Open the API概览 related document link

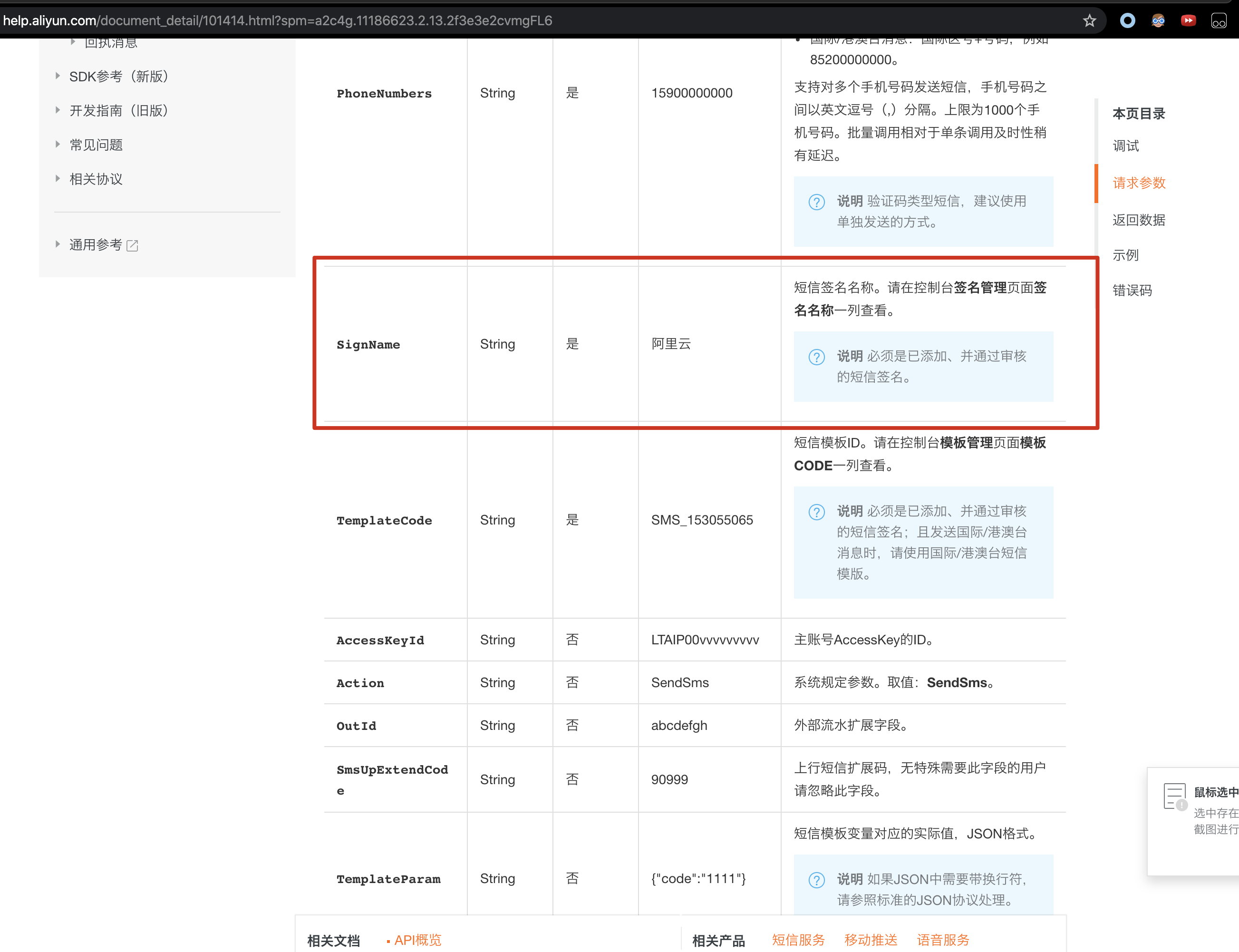417,940
